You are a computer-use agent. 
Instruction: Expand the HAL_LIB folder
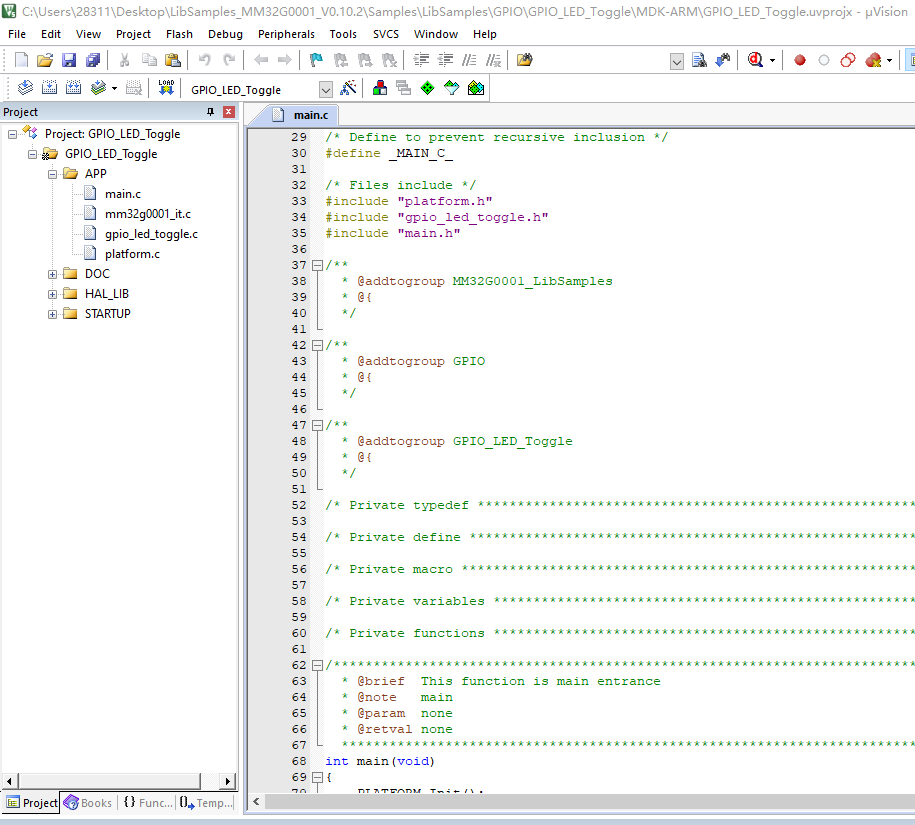[x=52, y=294]
